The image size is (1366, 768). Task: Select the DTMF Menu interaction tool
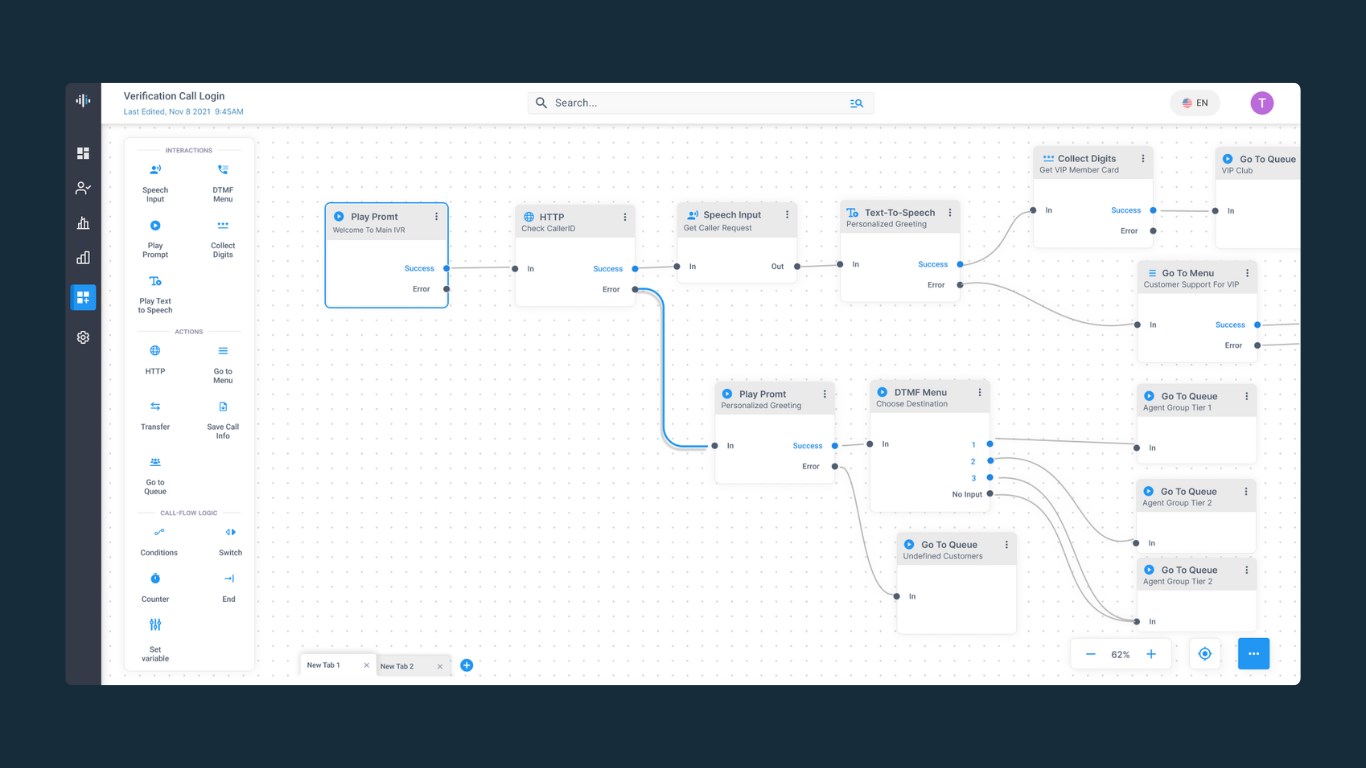click(223, 183)
